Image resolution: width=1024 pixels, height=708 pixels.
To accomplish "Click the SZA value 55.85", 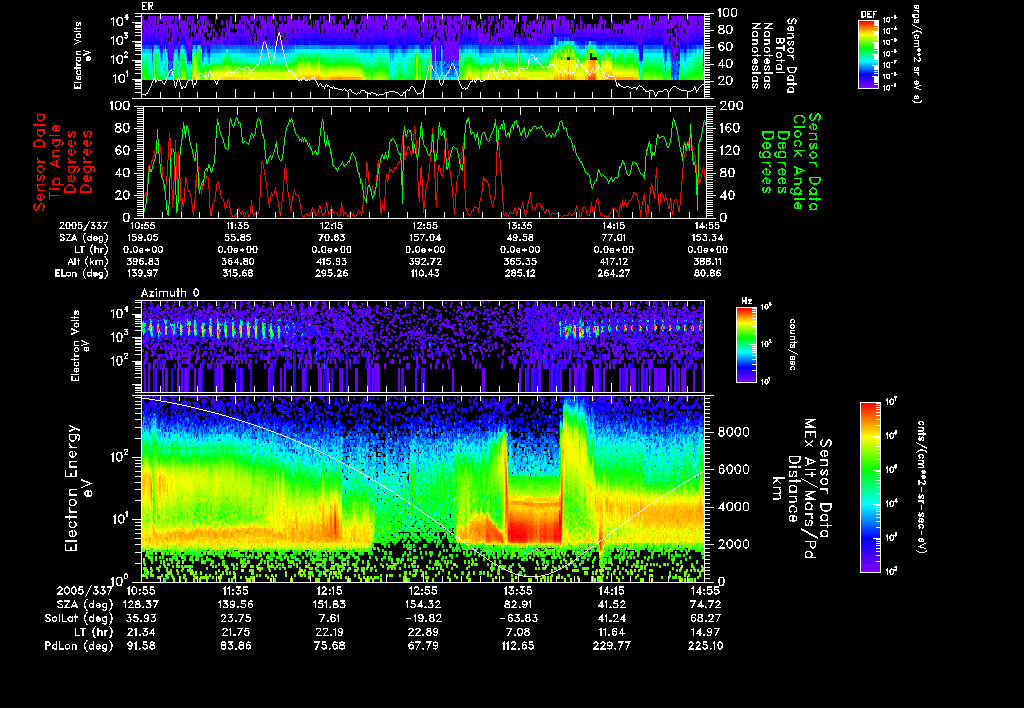I will click(236, 238).
